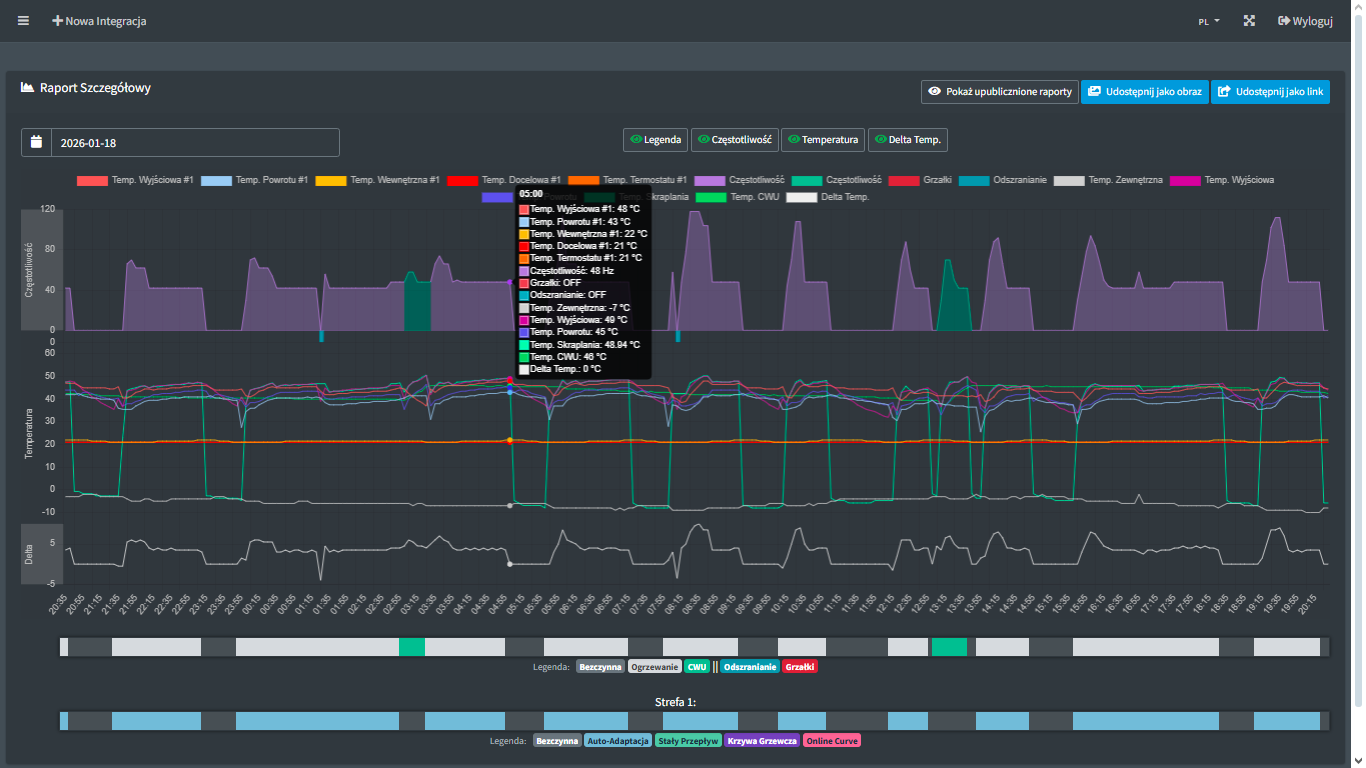1366x768 pixels.
Task: Click Wyloguj to log out
Action: (x=1305, y=21)
